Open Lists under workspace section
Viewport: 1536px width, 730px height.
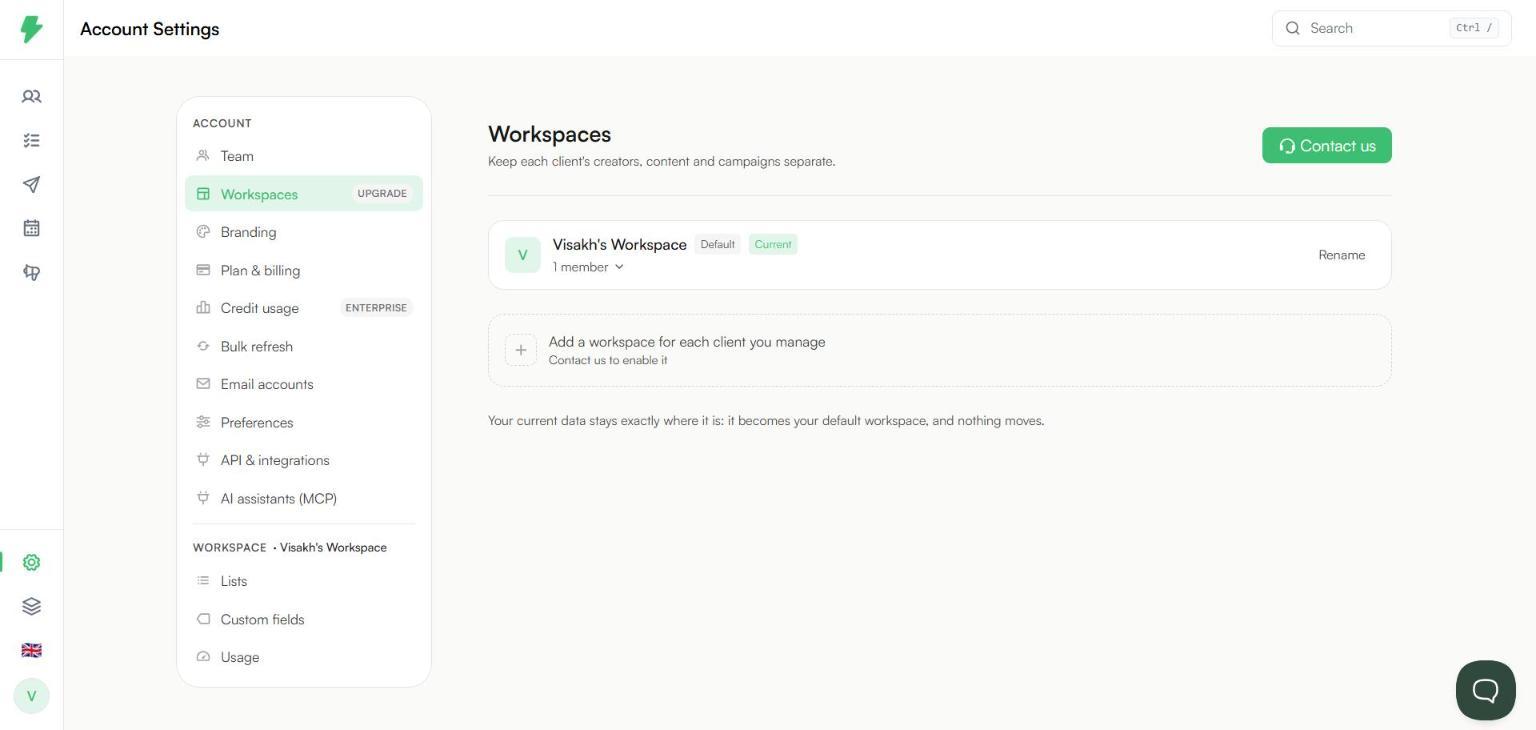click(x=304, y=581)
